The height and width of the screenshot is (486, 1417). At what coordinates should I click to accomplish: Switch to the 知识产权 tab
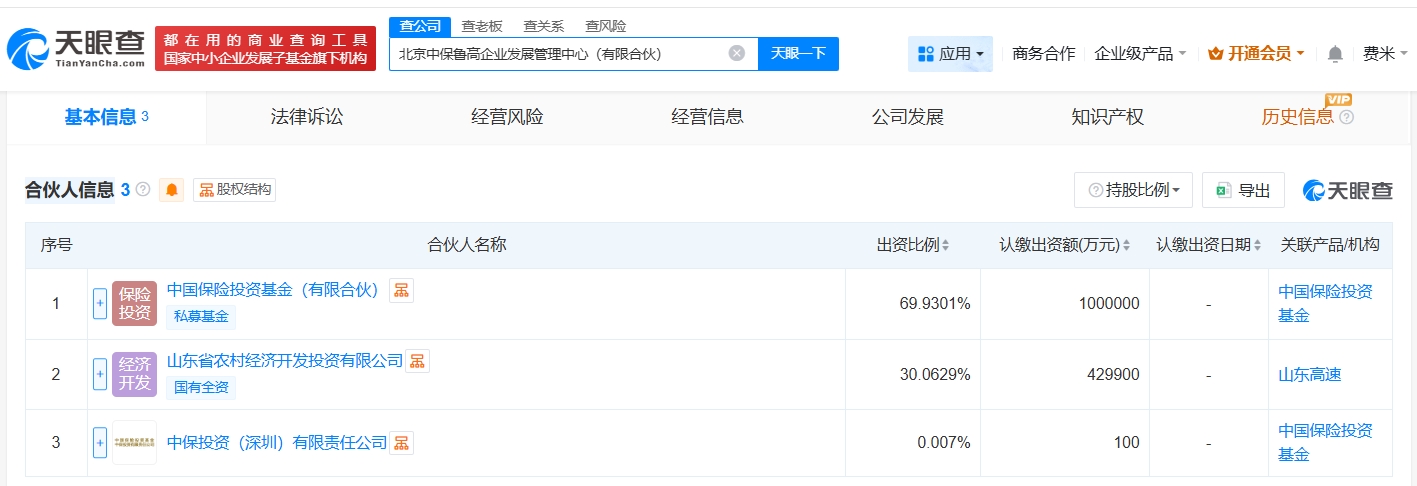click(1107, 118)
